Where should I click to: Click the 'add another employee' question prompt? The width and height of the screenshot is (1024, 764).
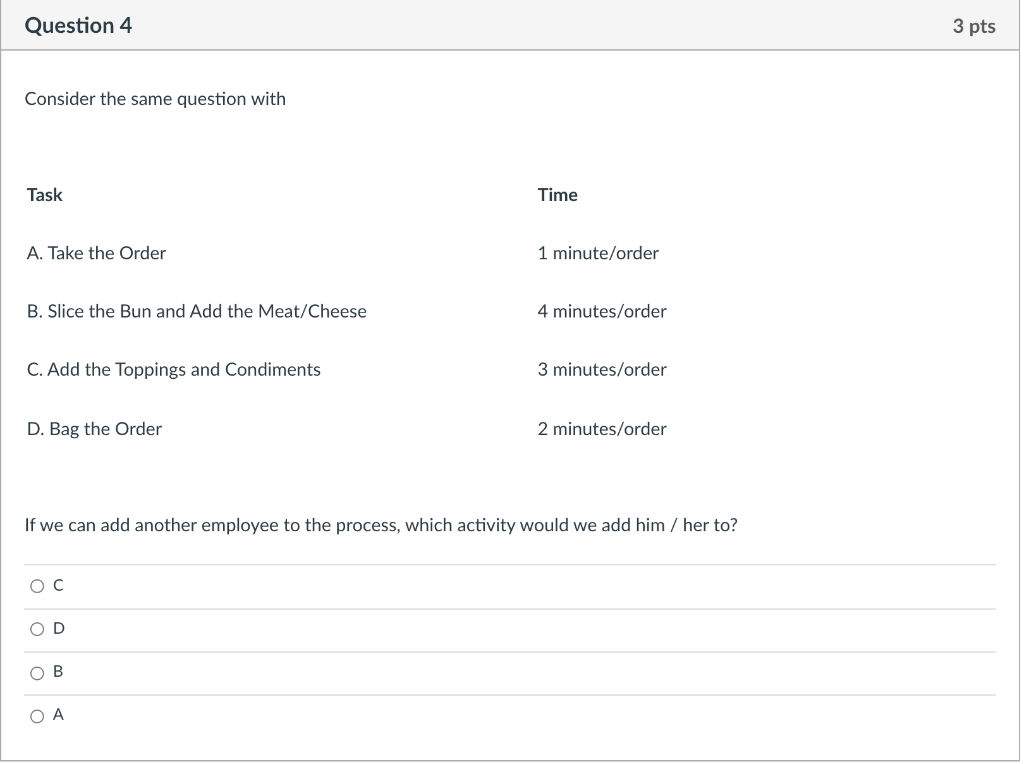click(380, 525)
